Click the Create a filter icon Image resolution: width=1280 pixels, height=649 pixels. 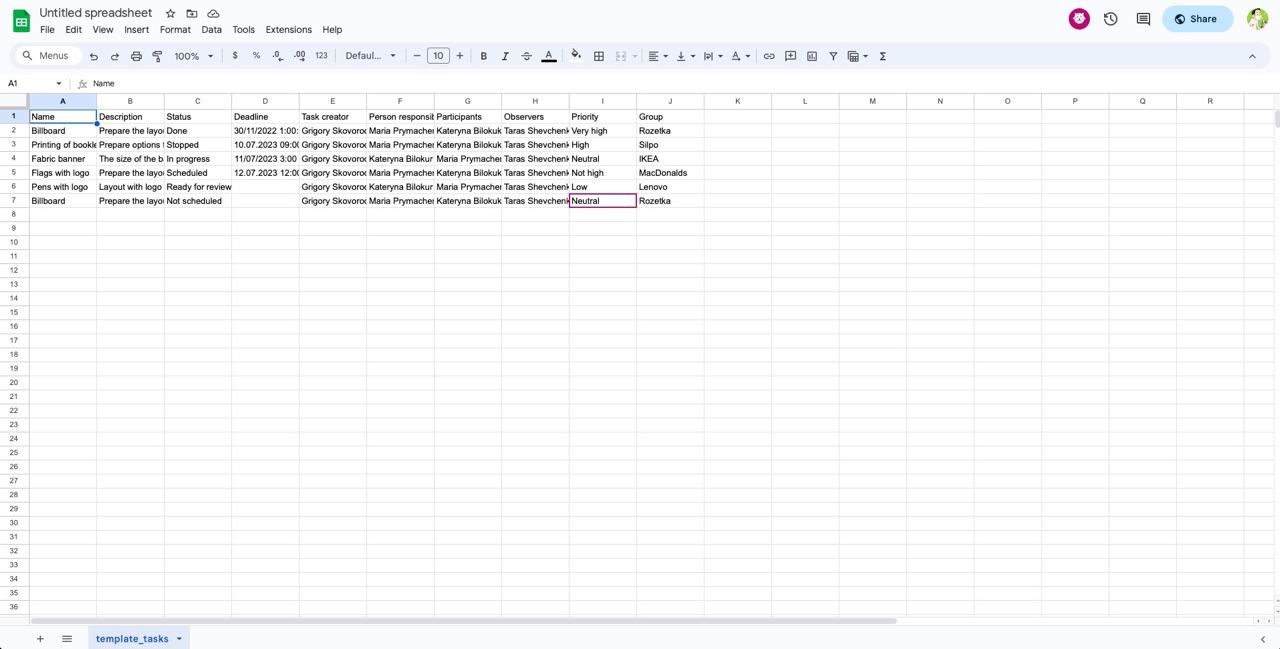[x=833, y=56]
